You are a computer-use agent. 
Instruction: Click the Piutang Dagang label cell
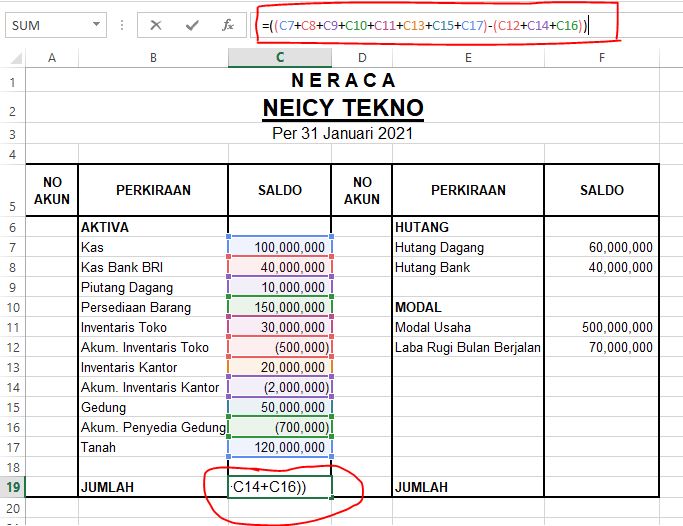pyautogui.click(x=153, y=287)
